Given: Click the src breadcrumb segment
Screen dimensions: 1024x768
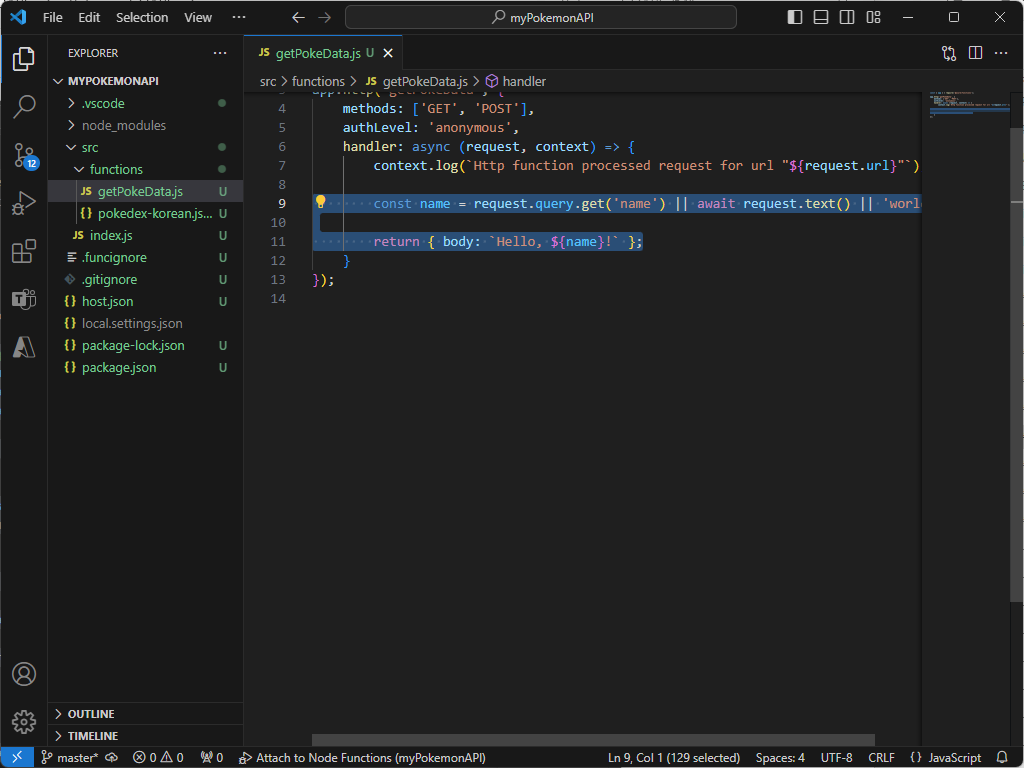Looking at the screenshot, I should pos(268,82).
